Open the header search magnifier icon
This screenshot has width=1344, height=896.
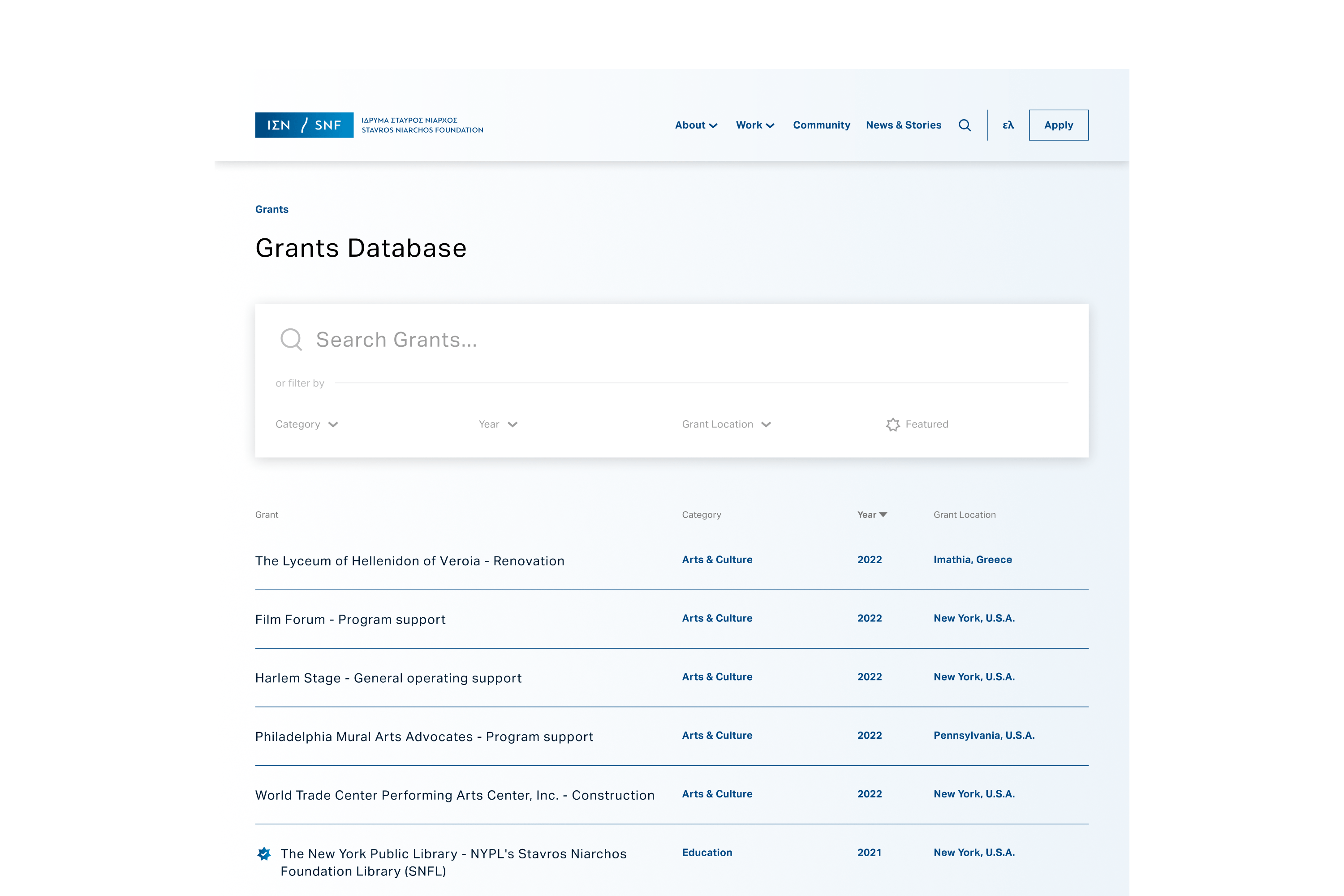click(965, 125)
